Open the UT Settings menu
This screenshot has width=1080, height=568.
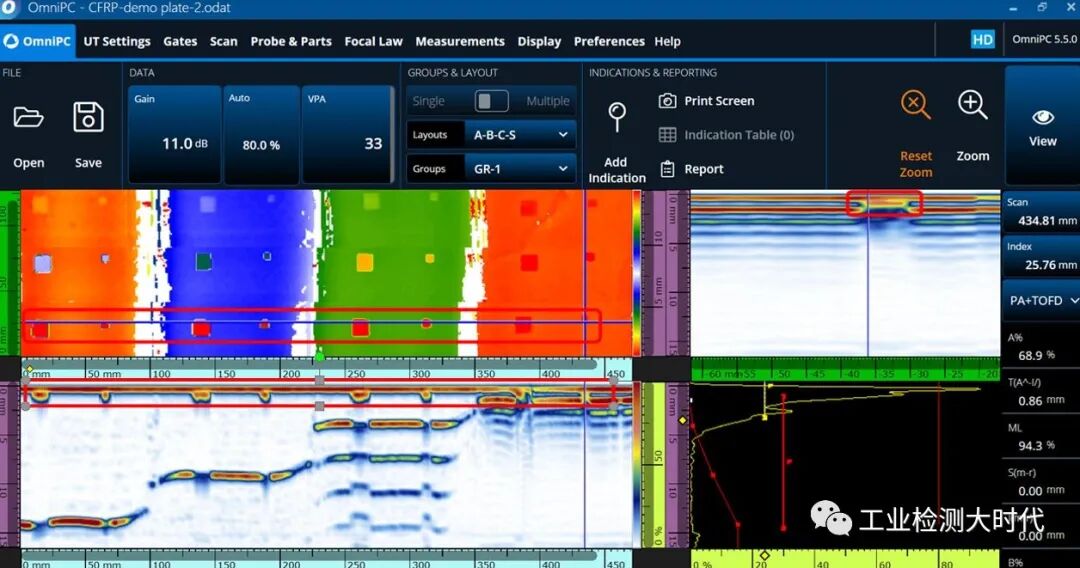point(117,41)
